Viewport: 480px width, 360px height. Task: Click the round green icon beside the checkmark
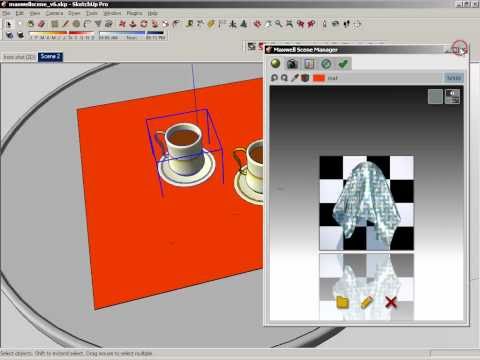[326, 63]
